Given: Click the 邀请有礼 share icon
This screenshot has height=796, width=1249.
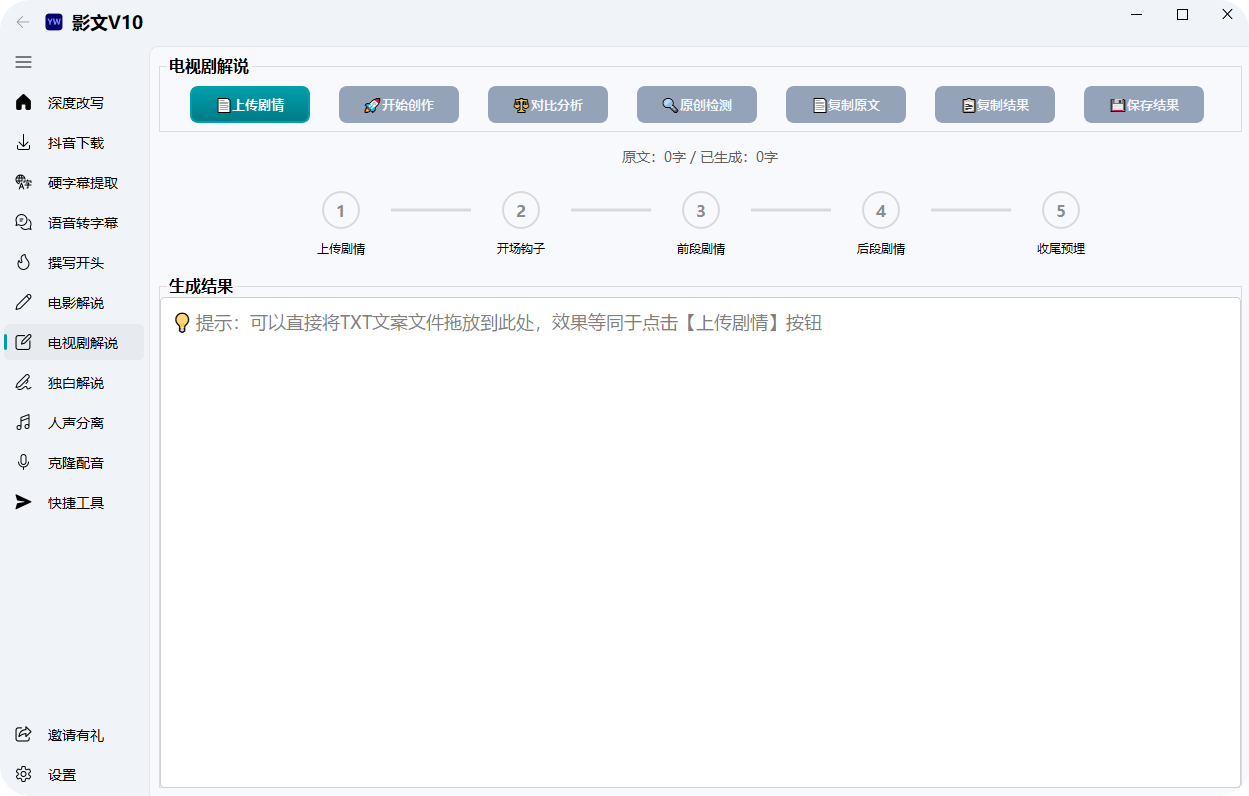Looking at the screenshot, I should [23, 734].
